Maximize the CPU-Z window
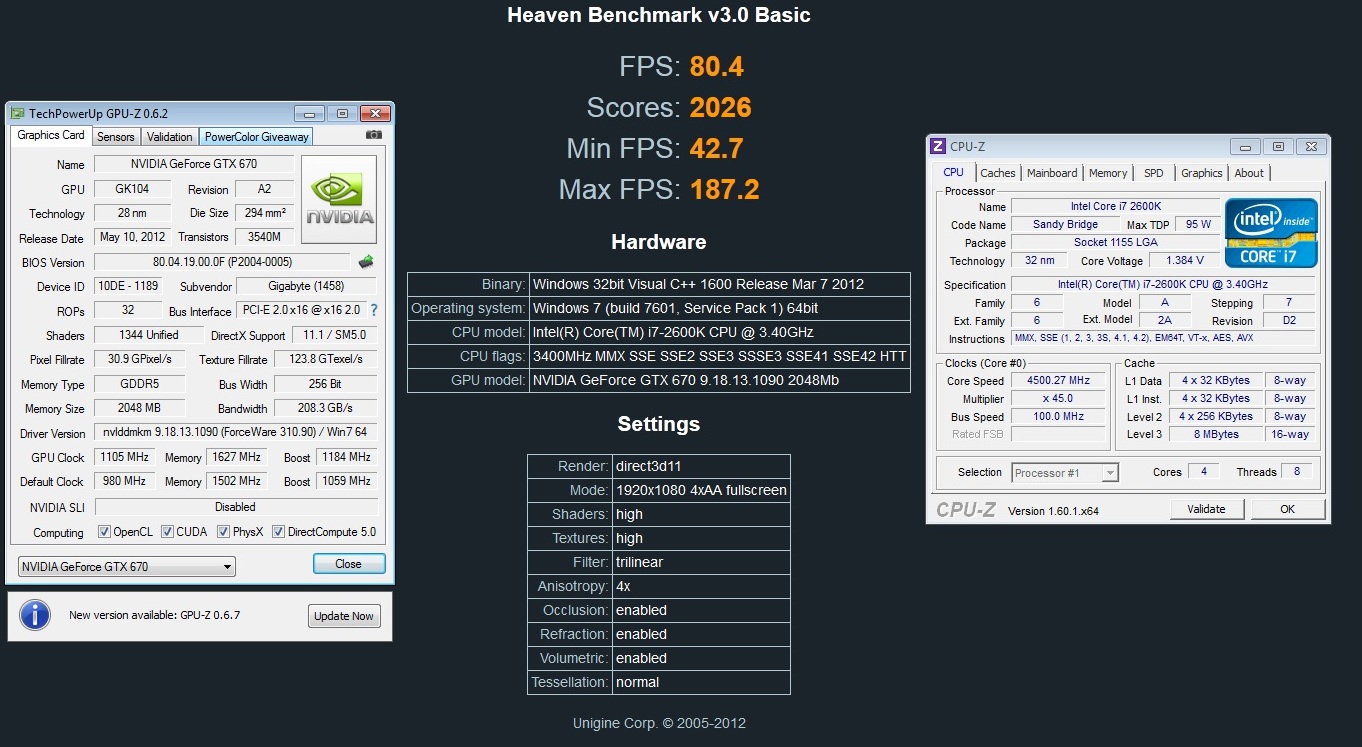The height and width of the screenshot is (747, 1362). (x=1279, y=146)
